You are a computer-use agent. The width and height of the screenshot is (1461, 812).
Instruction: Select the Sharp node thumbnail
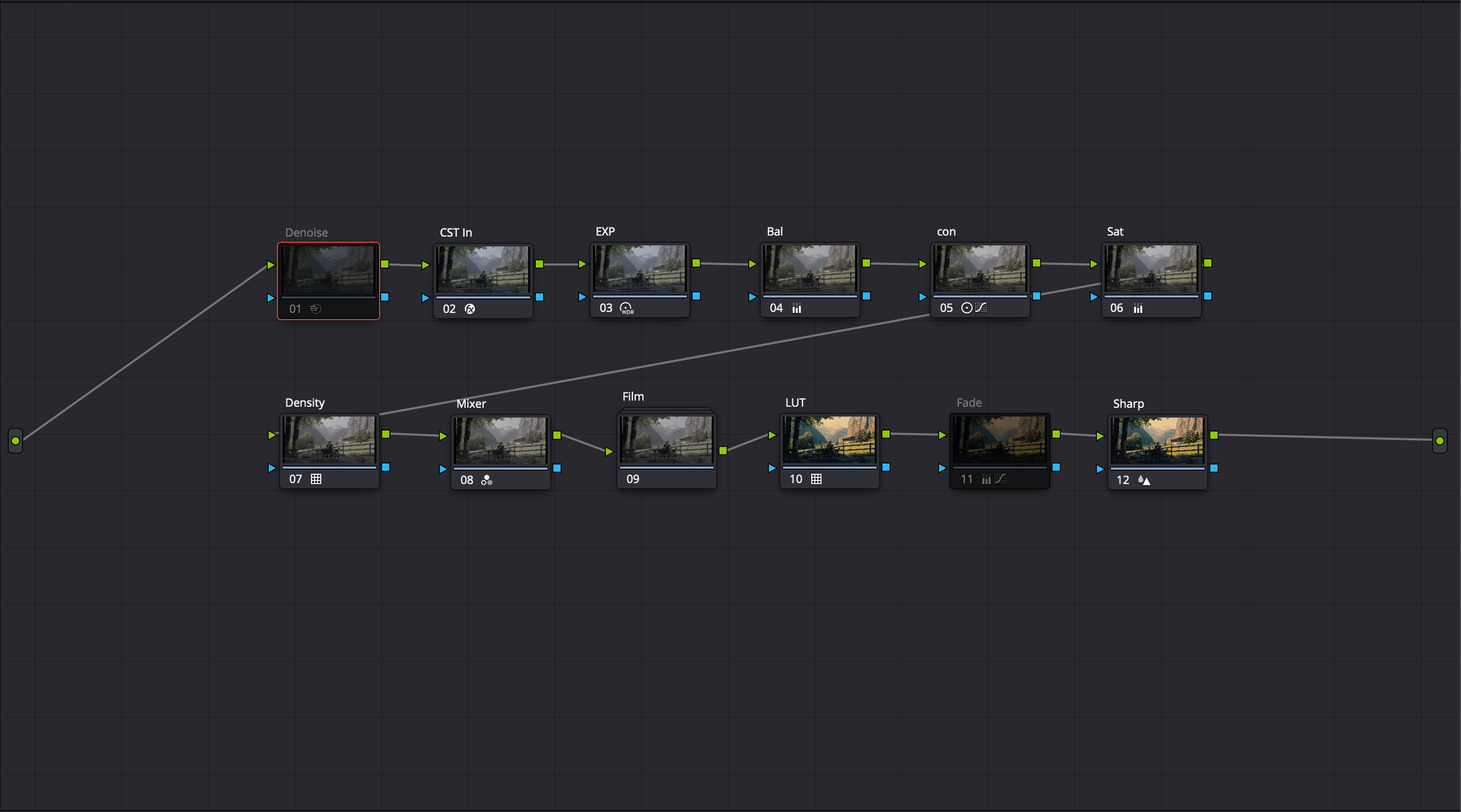click(1157, 440)
